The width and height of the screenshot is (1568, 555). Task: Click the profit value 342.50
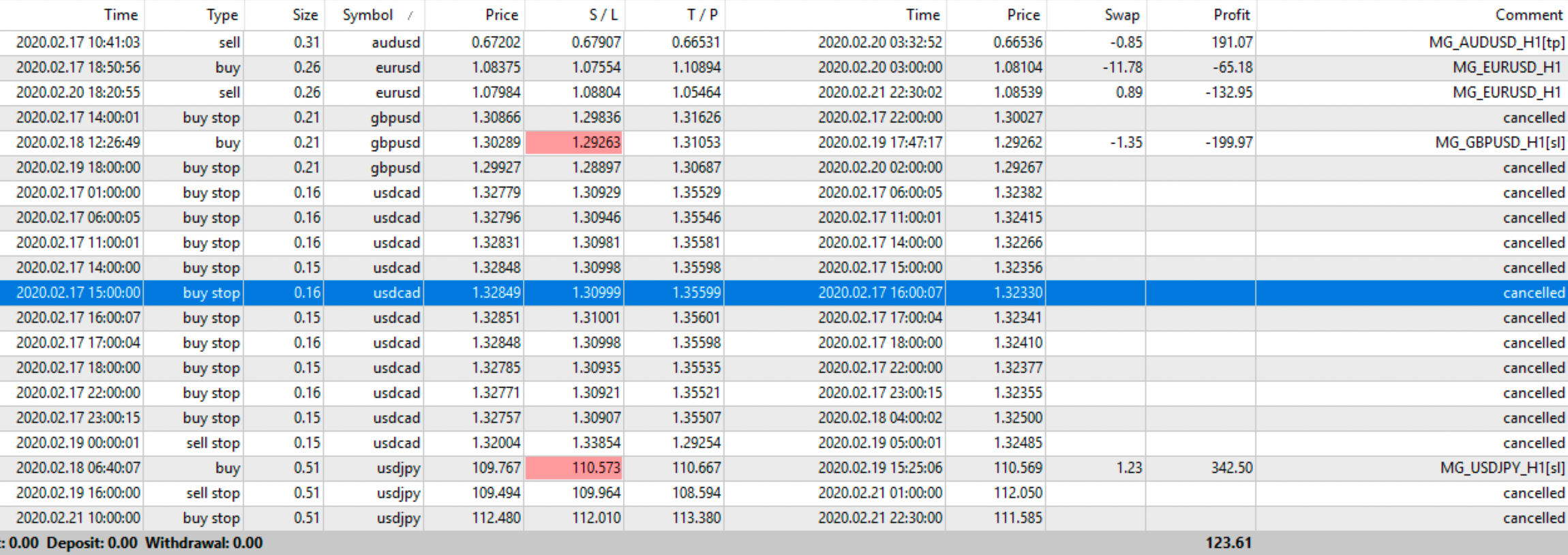click(x=1232, y=468)
